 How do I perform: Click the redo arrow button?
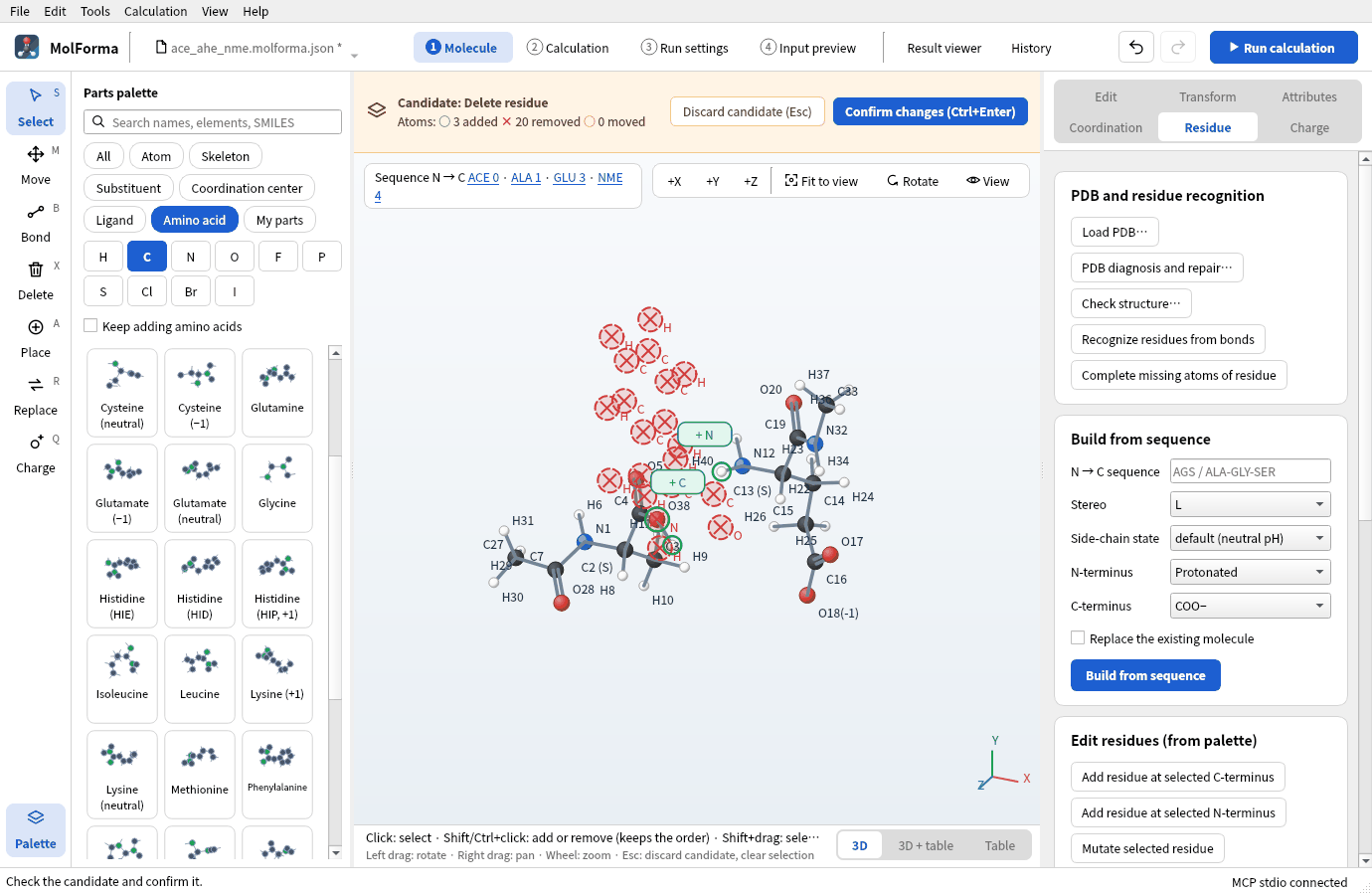[x=1178, y=48]
